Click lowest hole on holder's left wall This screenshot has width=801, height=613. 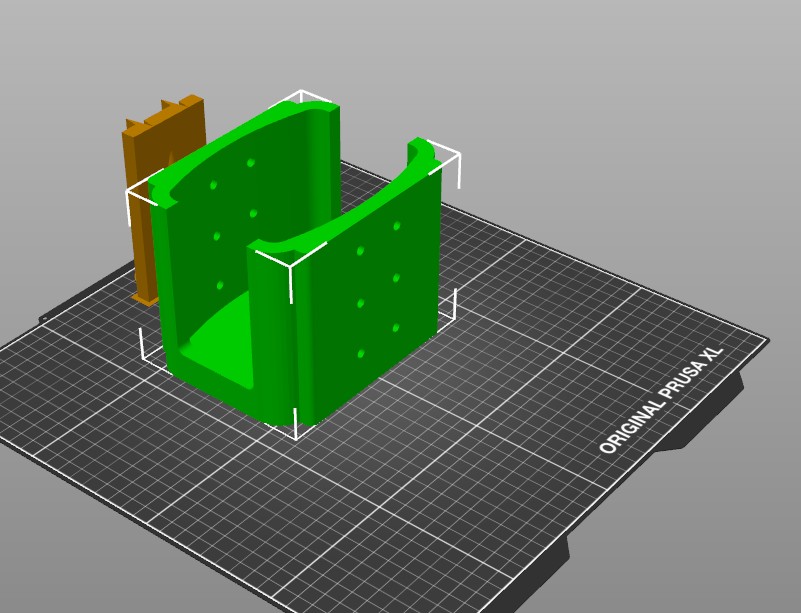pos(220,285)
